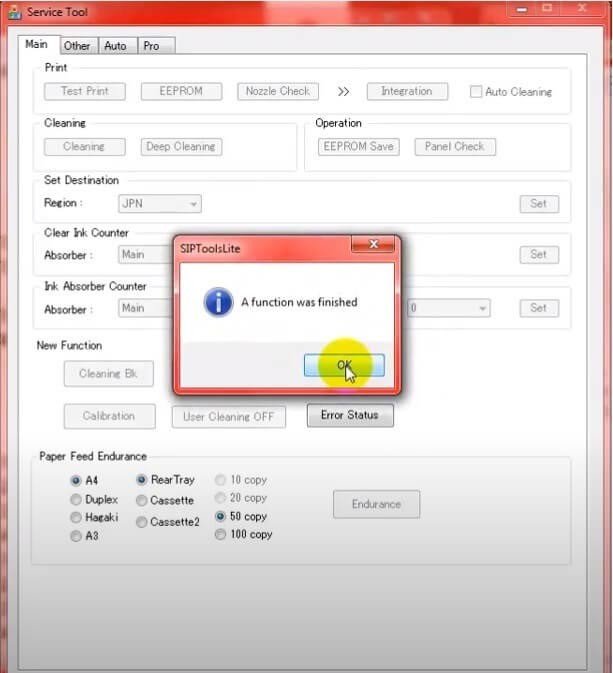Click EEPROM Save
This screenshot has height=673, width=613.
(x=359, y=147)
